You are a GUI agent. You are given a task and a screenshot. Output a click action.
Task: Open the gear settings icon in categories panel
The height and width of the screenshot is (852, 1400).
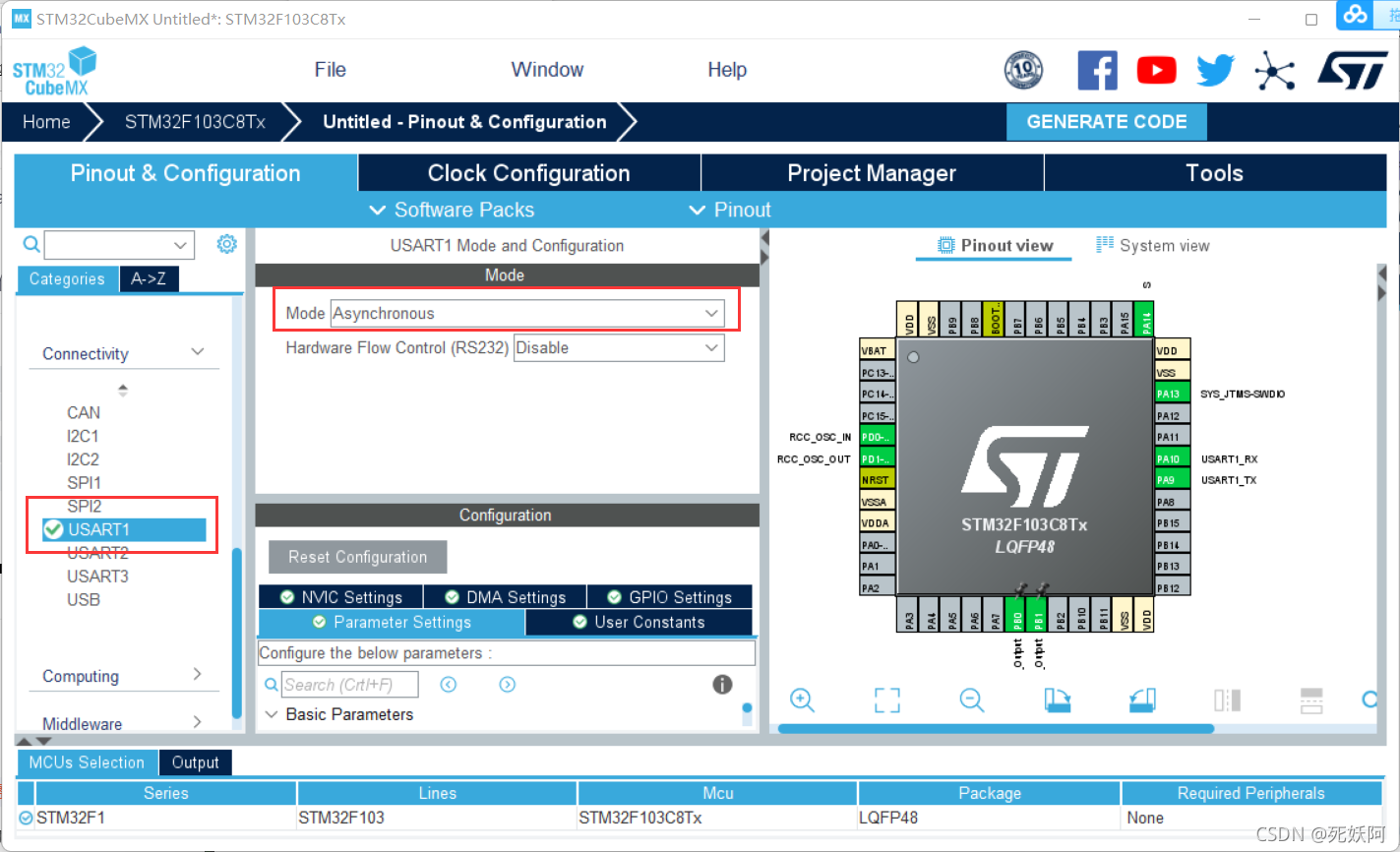[x=227, y=244]
